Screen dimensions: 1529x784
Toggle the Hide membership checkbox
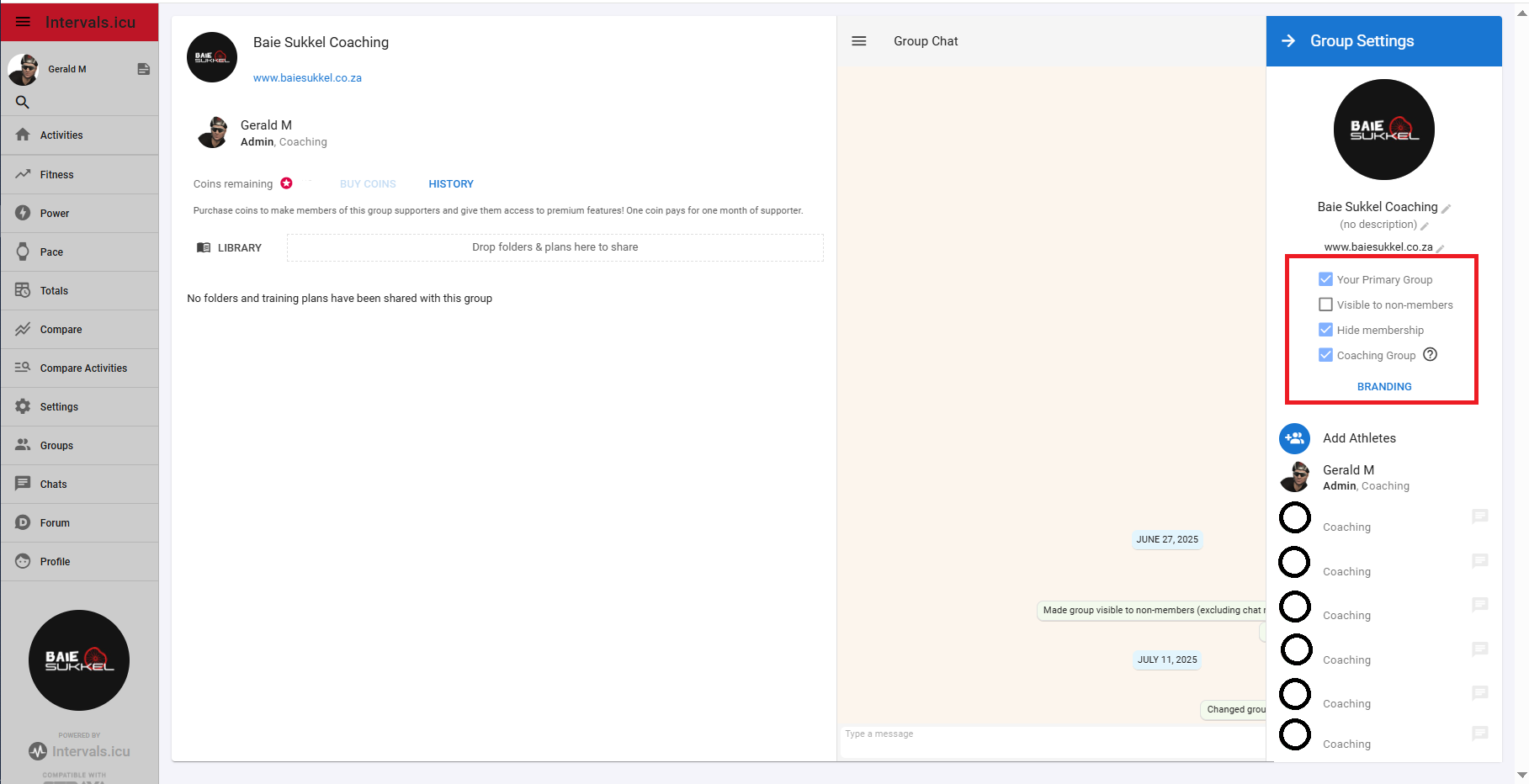tap(1325, 330)
